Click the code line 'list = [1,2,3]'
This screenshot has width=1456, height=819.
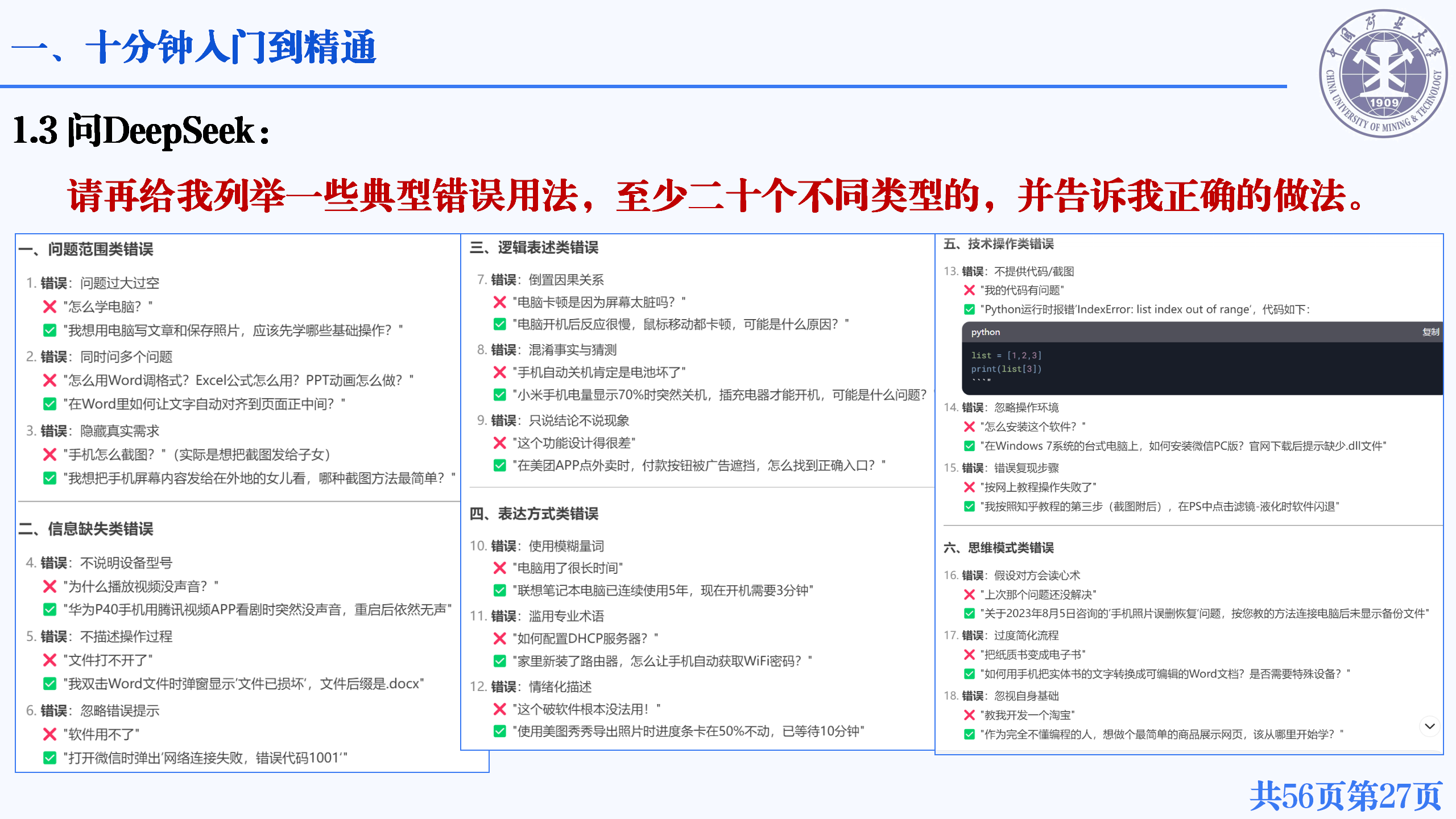tap(1006, 355)
